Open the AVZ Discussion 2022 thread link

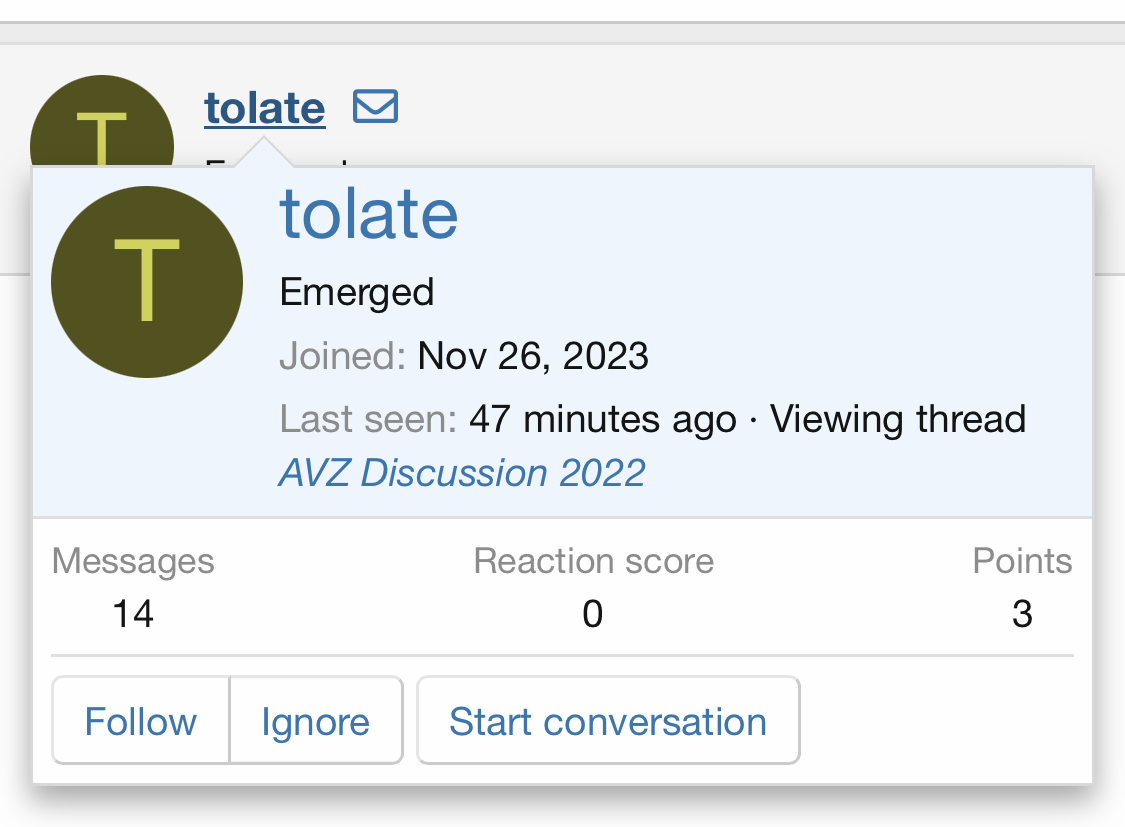(x=462, y=472)
